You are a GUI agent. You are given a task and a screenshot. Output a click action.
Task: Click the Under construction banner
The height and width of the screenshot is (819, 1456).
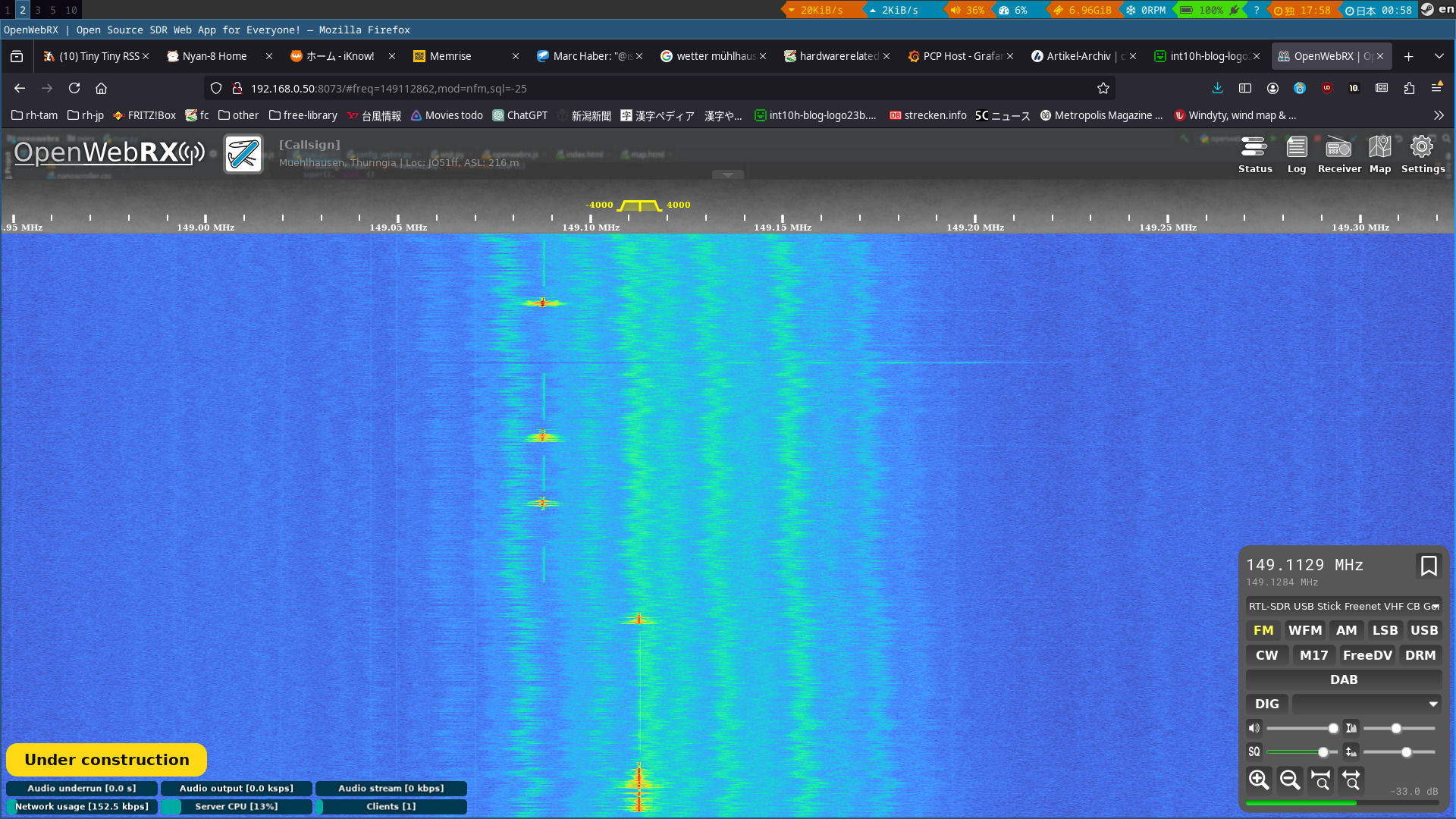[x=107, y=760]
